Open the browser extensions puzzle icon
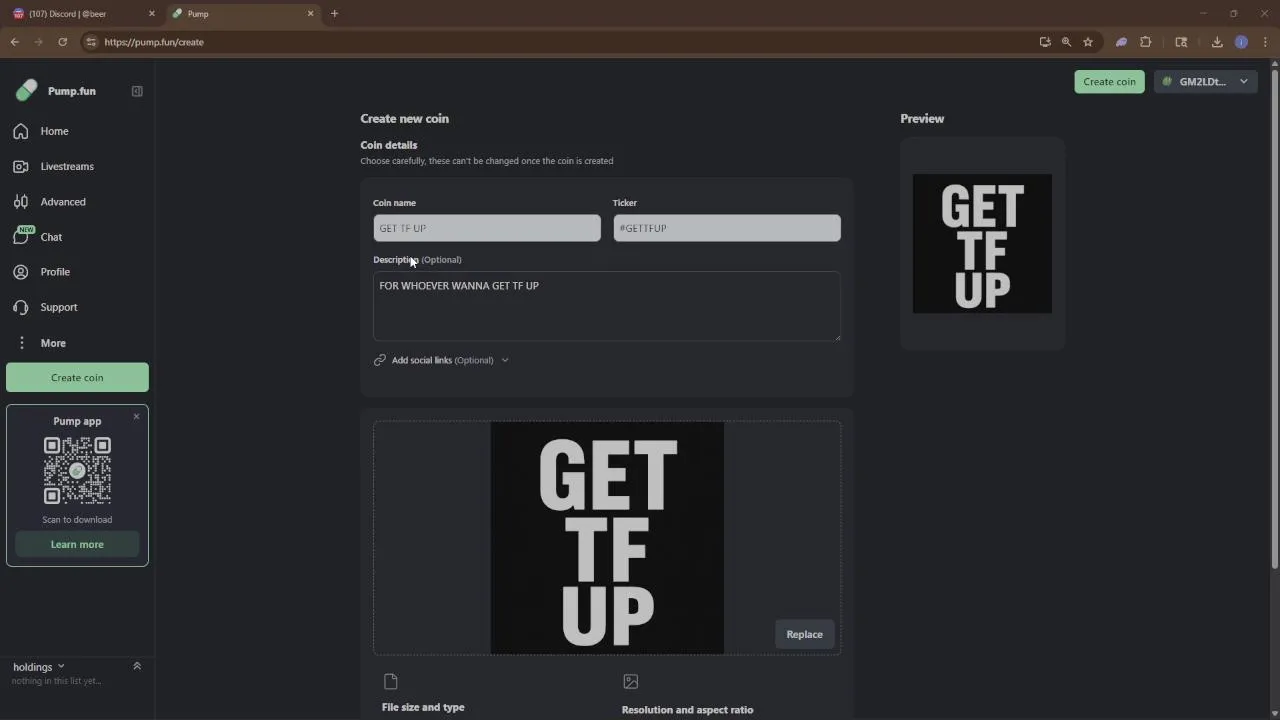The width and height of the screenshot is (1280, 720). [x=1146, y=42]
